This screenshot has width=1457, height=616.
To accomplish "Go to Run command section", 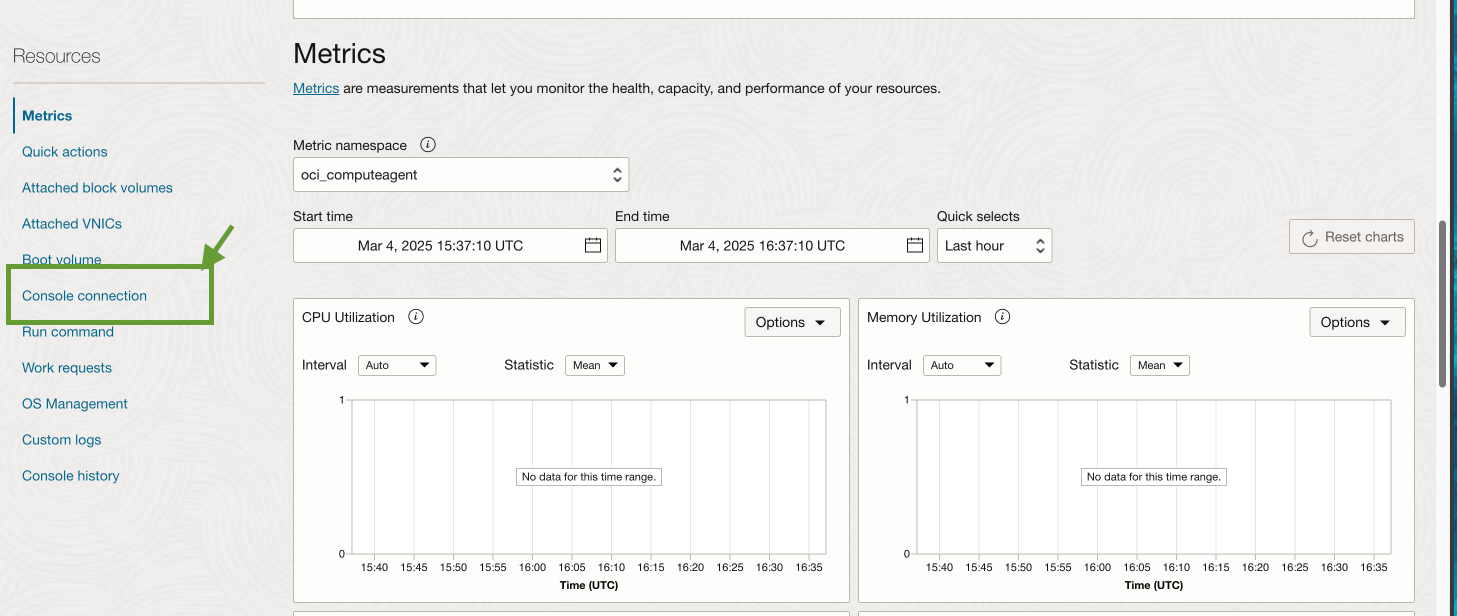I will [68, 332].
